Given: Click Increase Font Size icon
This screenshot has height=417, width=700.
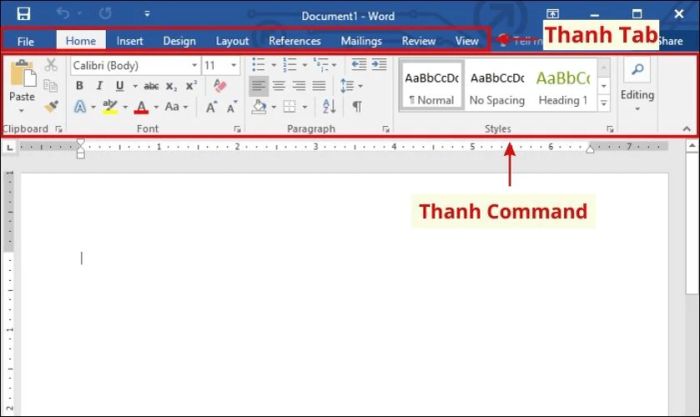Looking at the screenshot, I should click(211, 107).
